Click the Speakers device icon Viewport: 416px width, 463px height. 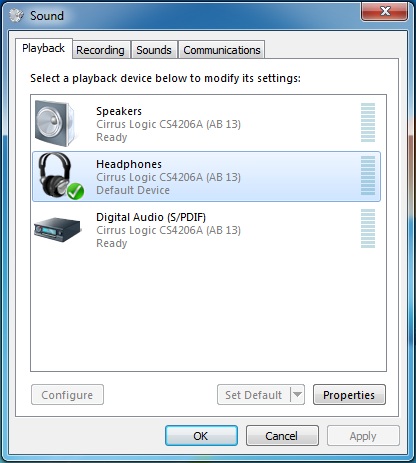pyautogui.click(x=56, y=123)
